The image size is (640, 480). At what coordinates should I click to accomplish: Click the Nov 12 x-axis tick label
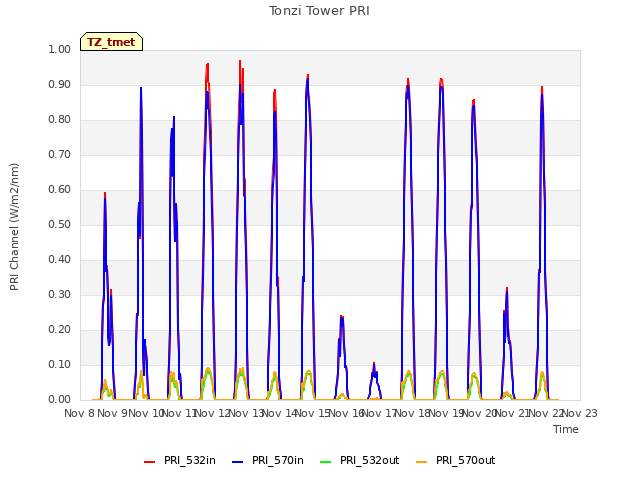pos(213,413)
